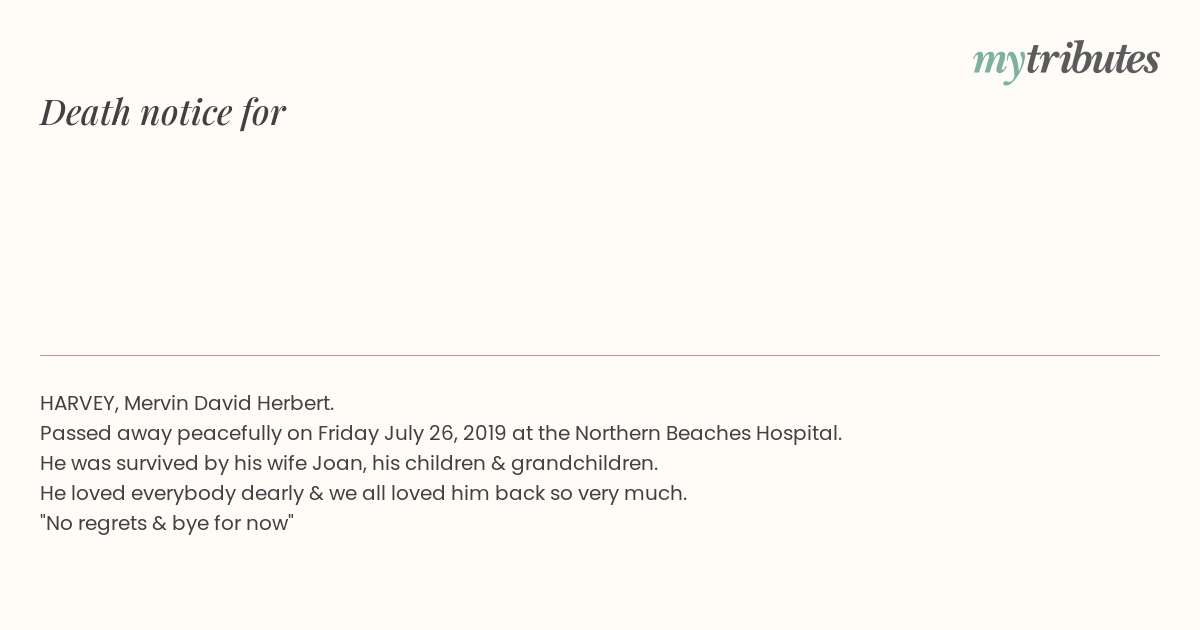The width and height of the screenshot is (1200, 630).
Task: Click the name "Joan"
Action: [335, 463]
